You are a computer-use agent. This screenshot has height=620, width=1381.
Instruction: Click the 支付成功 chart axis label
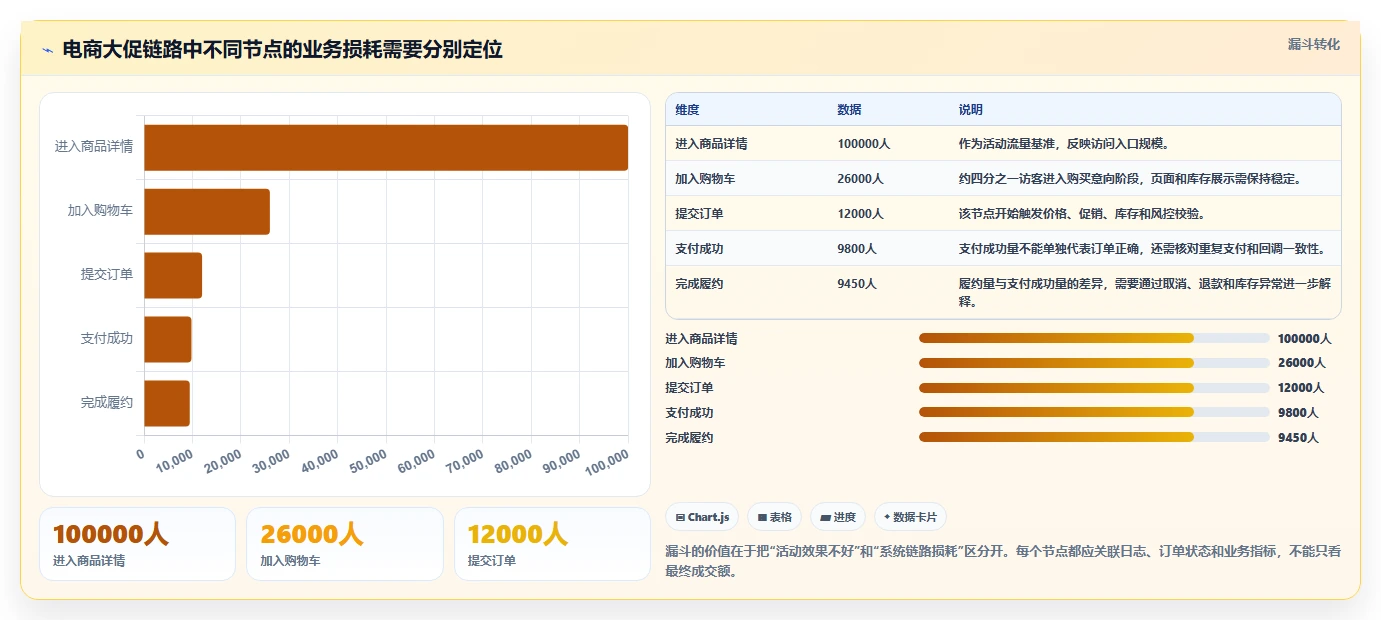pyautogui.click(x=107, y=339)
